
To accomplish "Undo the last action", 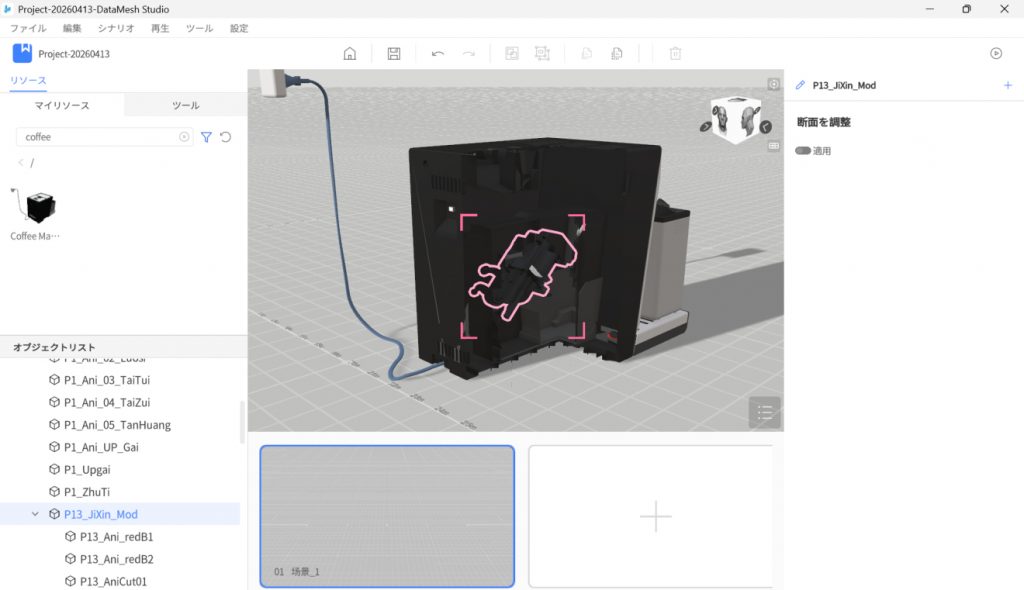I will coord(437,54).
